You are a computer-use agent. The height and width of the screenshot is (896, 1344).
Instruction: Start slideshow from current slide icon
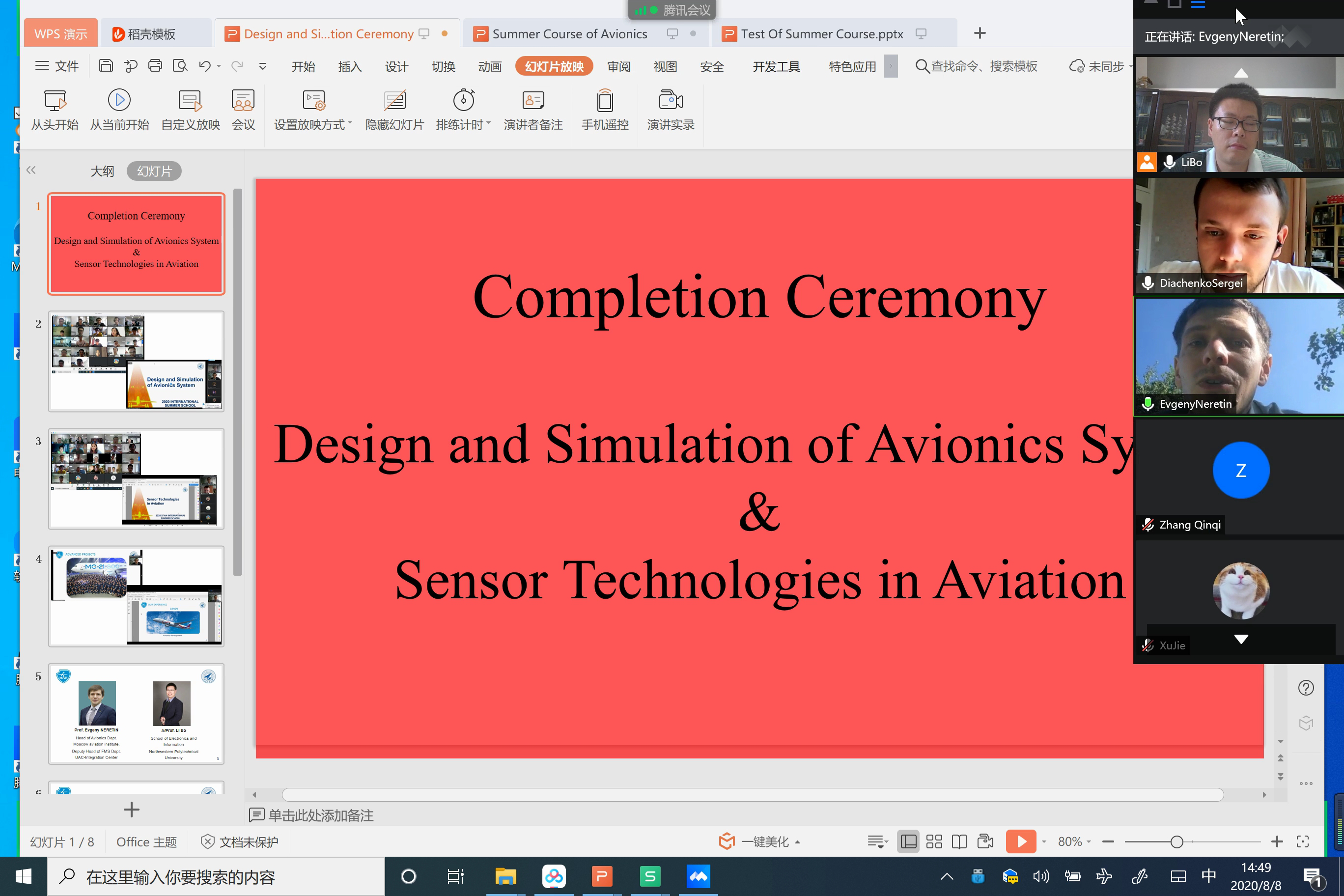[119, 101]
